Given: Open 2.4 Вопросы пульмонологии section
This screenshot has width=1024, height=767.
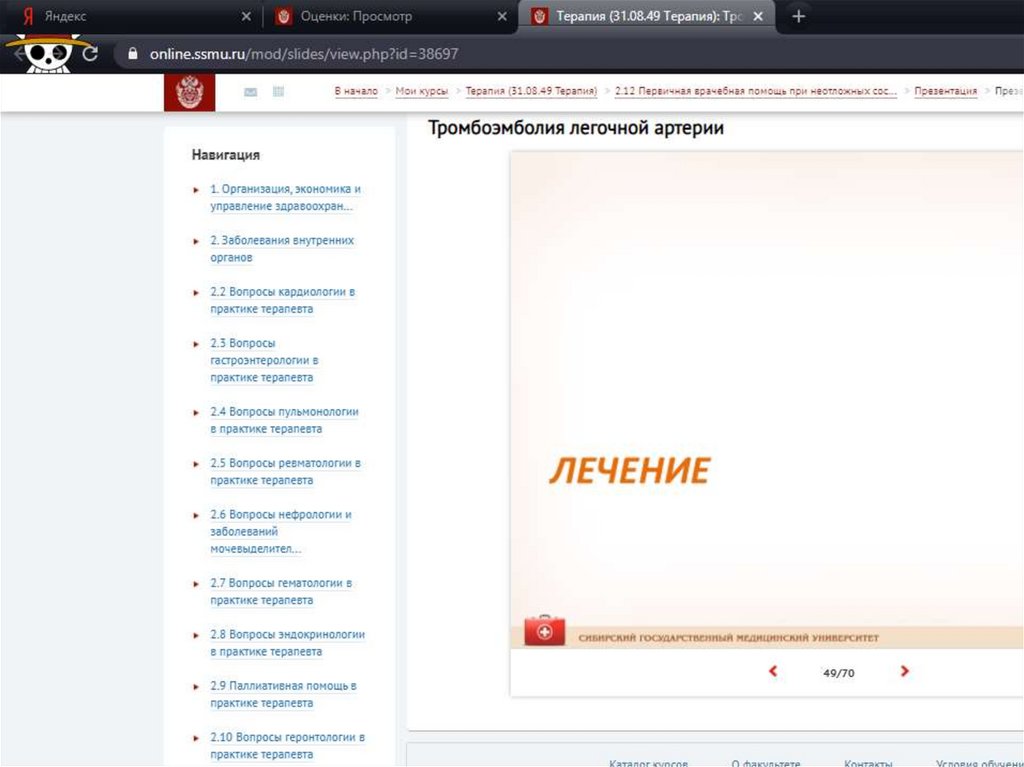Looking at the screenshot, I should click(x=285, y=420).
